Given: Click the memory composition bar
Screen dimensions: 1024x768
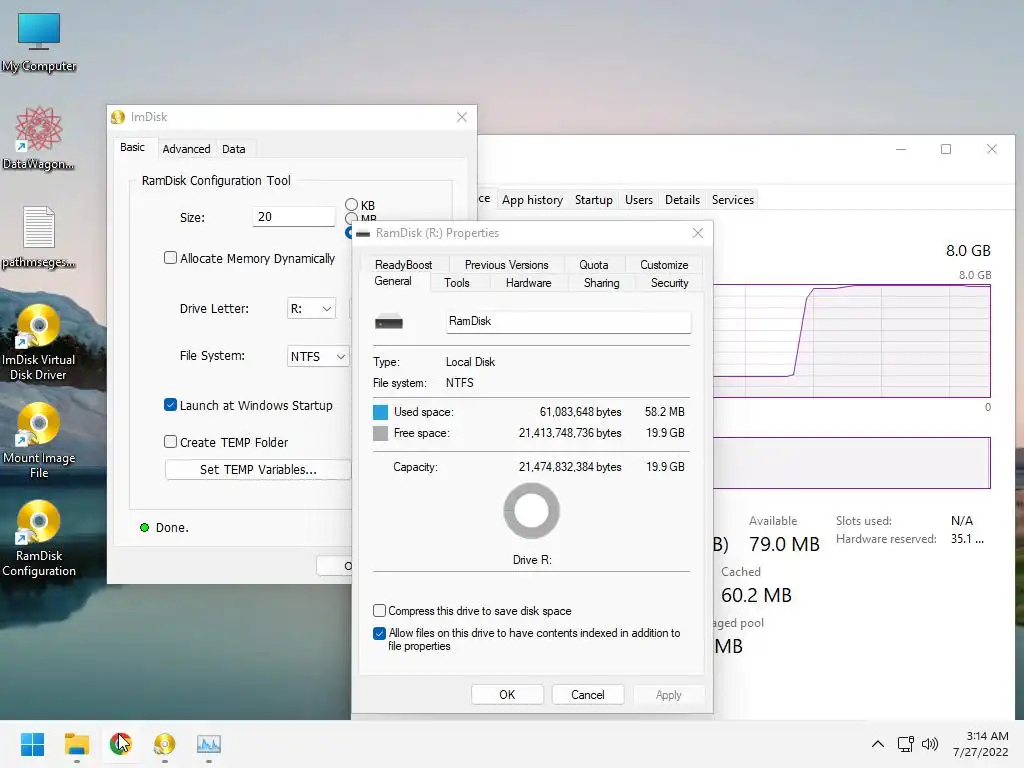Looking at the screenshot, I should (x=852, y=463).
